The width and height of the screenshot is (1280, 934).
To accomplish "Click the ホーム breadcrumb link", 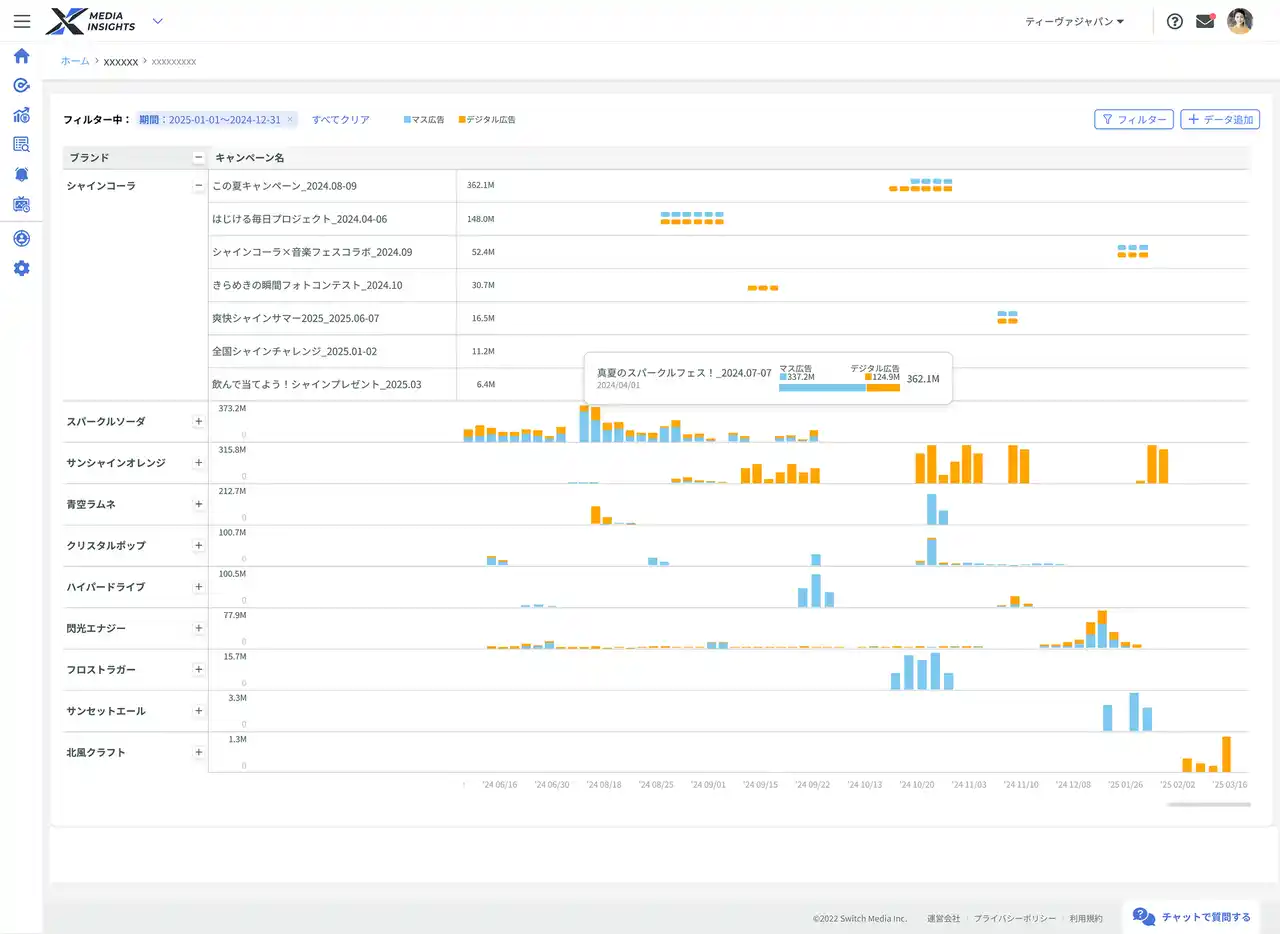I will (x=75, y=61).
